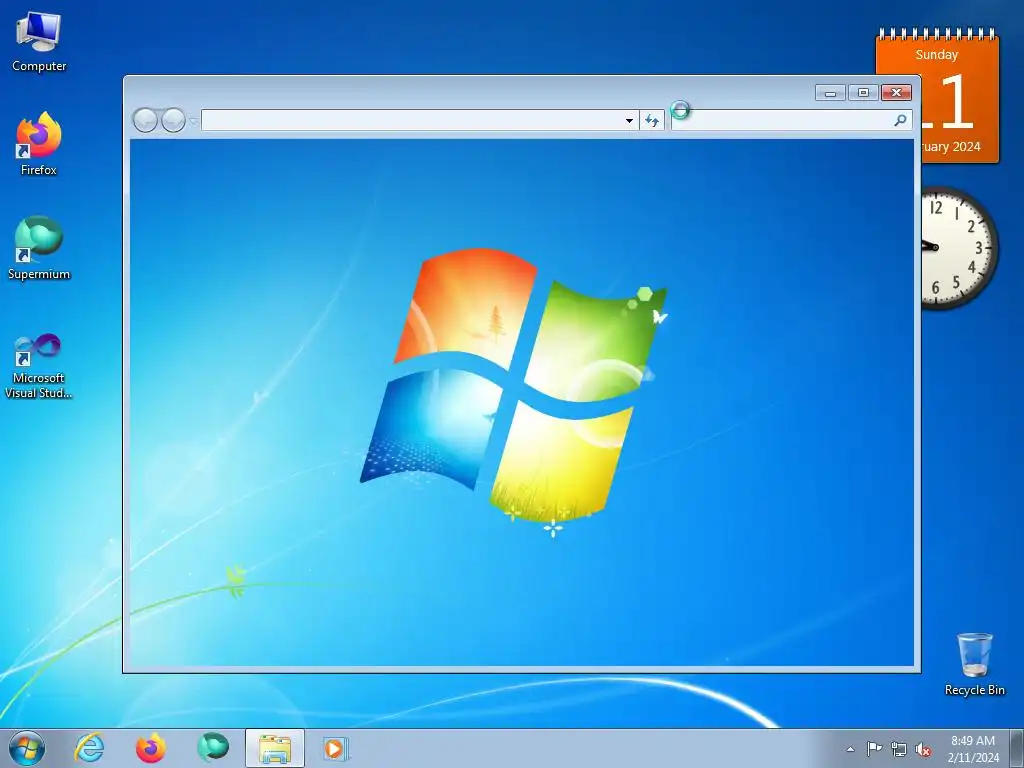This screenshot has height=768, width=1024.
Task: Open the Action Center flag icon
Action: (874, 749)
